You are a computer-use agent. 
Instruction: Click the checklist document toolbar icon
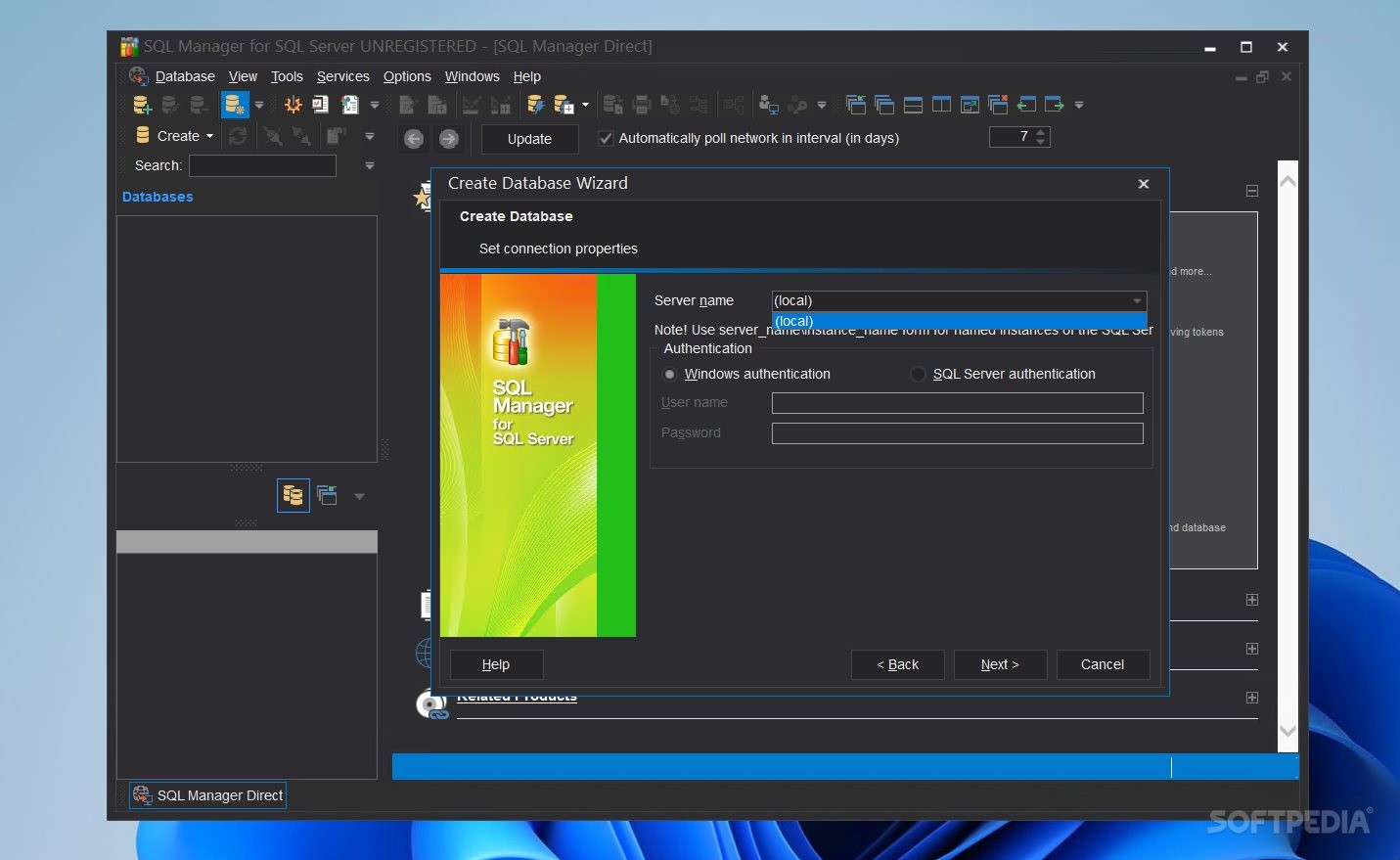click(320, 105)
